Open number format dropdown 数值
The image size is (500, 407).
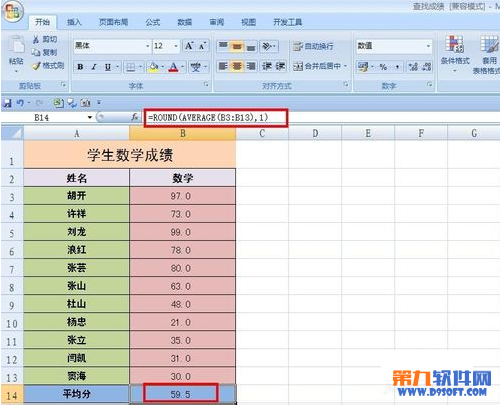tap(428, 46)
